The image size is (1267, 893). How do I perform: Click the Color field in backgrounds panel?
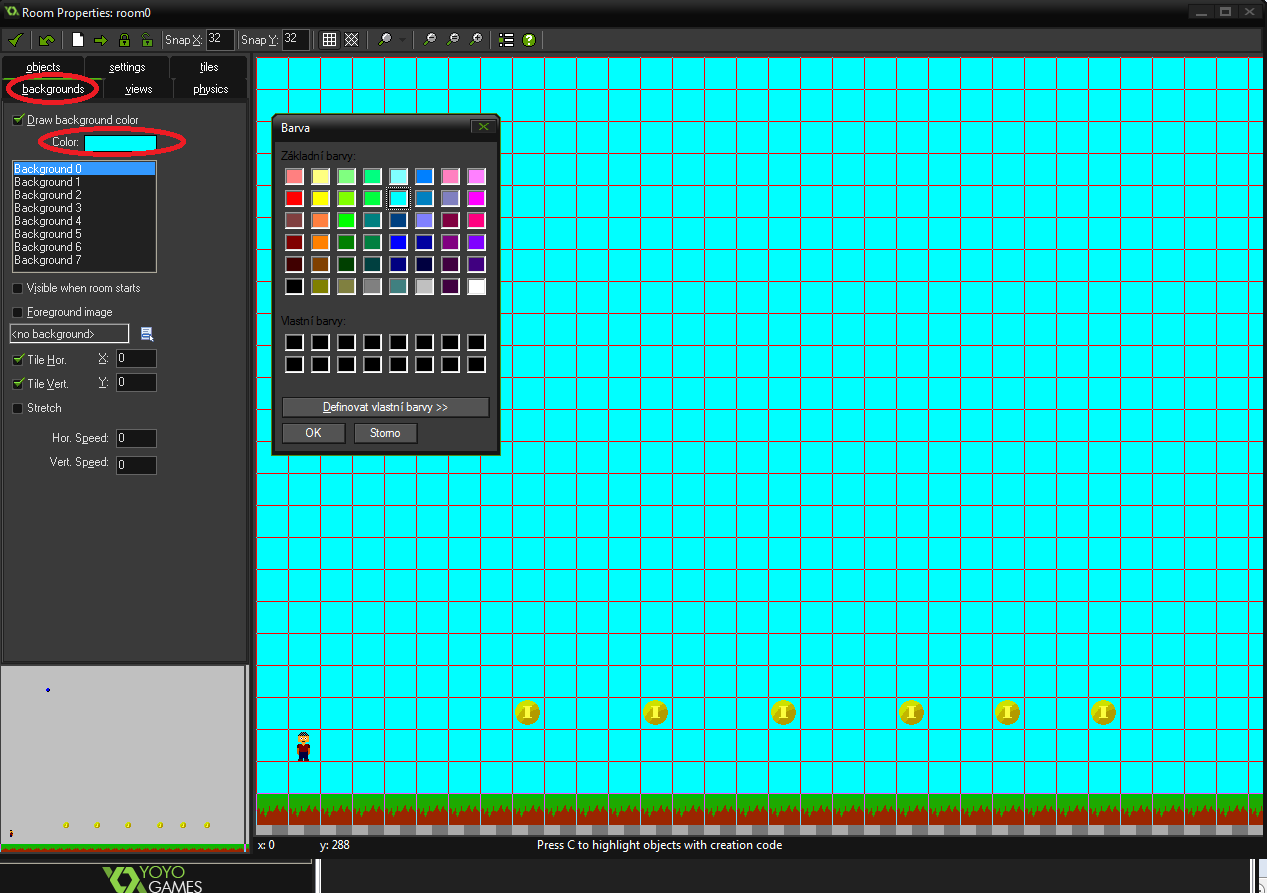pyautogui.click(x=120, y=143)
